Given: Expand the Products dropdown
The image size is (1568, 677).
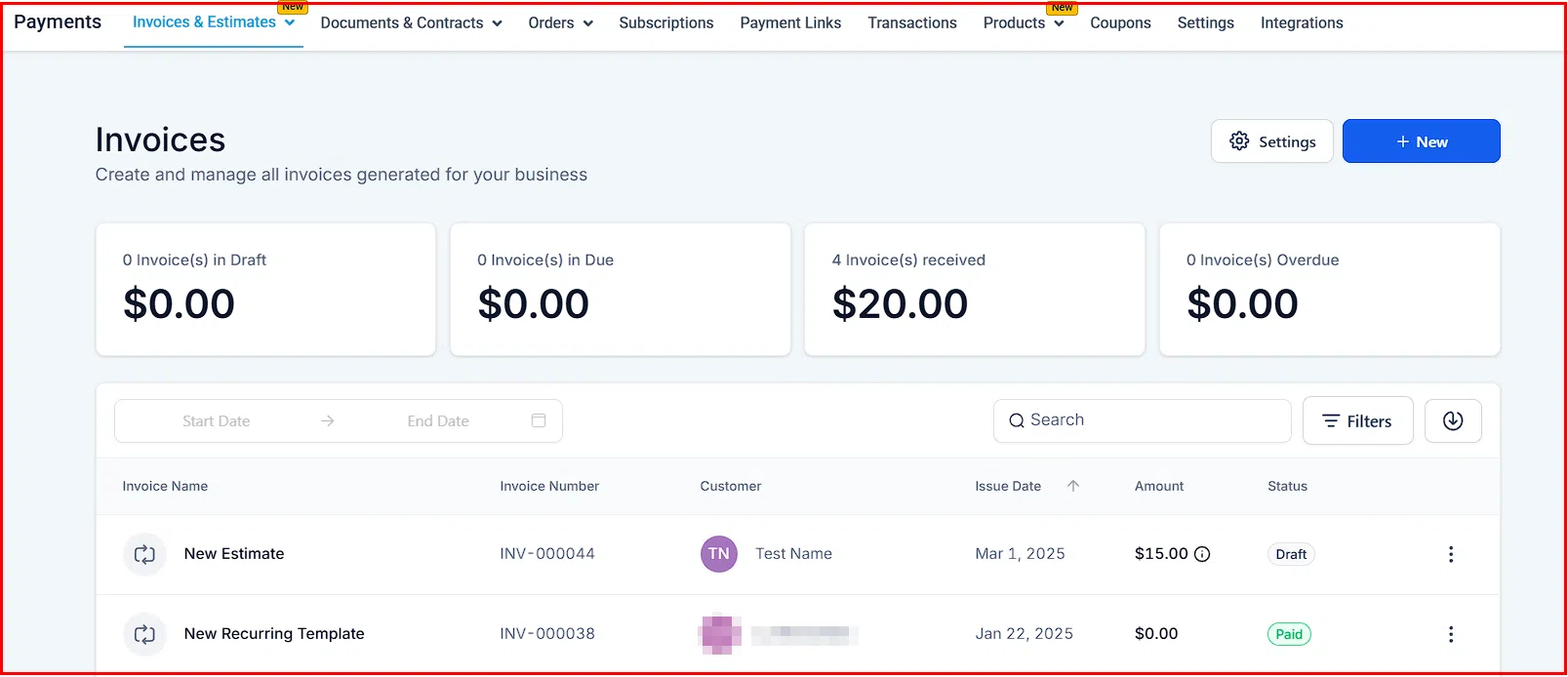Looking at the screenshot, I should tap(1024, 22).
